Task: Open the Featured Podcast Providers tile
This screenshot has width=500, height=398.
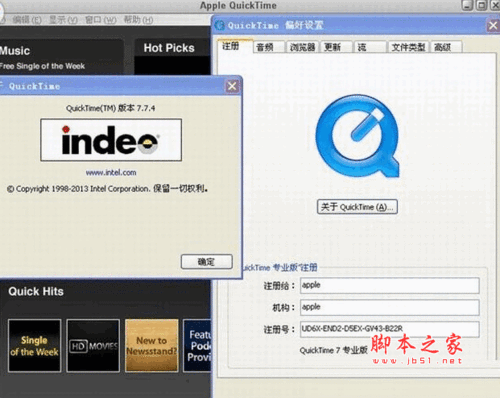Action: (x=197, y=346)
